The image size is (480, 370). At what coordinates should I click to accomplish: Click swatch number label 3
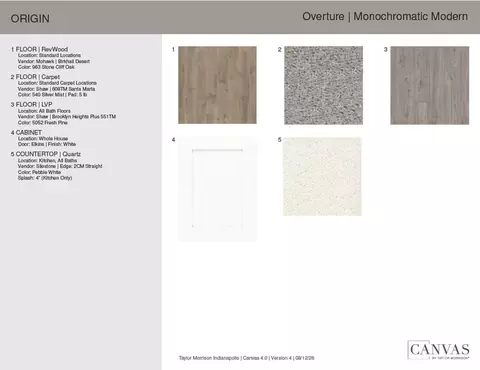386,49
